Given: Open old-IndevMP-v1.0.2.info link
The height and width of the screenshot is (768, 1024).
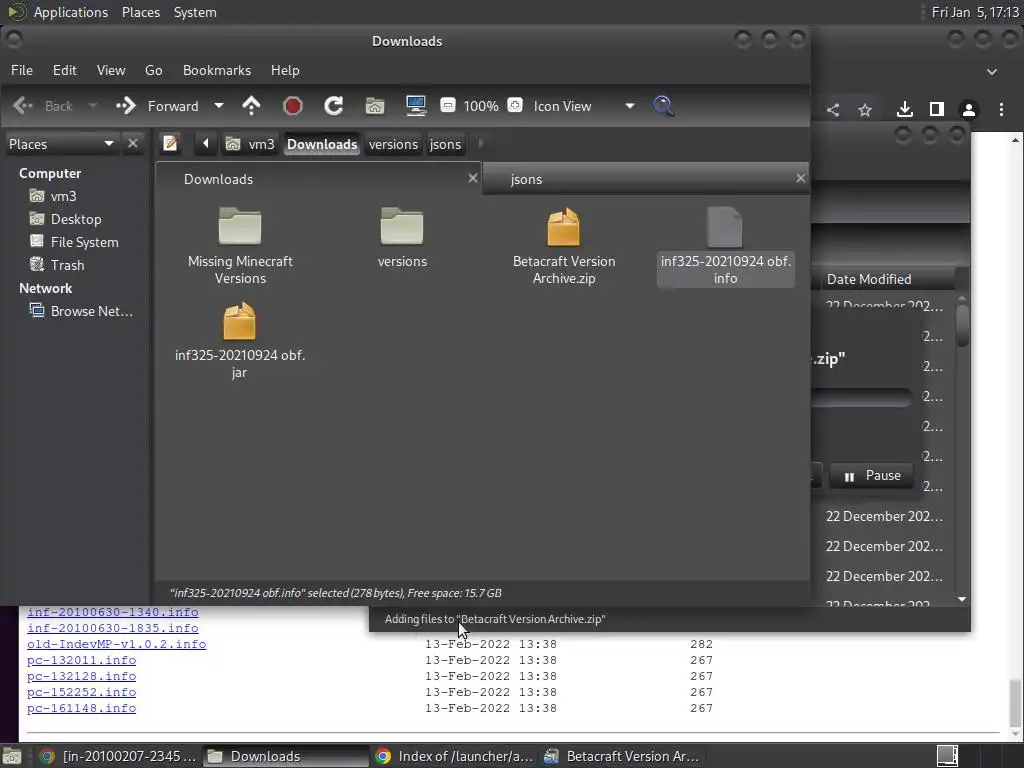Looking at the screenshot, I should [x=116, y=644].
